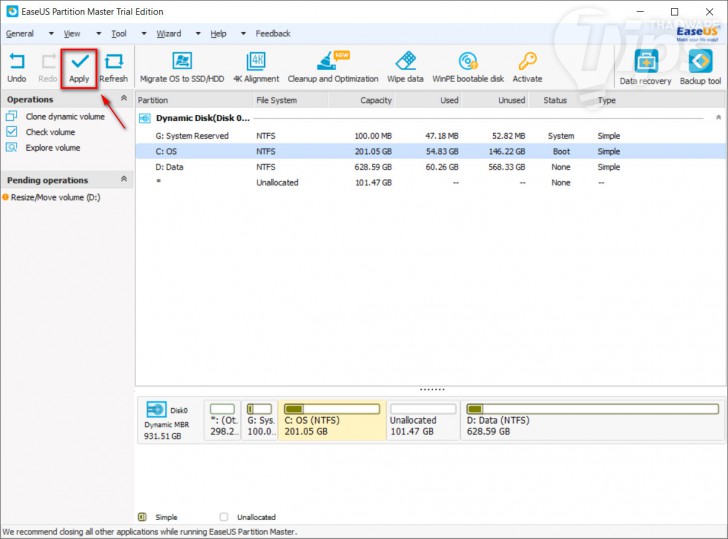Viewport: 728px width, 539px height.
Task: Click the greyed Redo toolbar icon
Action: 48,62
